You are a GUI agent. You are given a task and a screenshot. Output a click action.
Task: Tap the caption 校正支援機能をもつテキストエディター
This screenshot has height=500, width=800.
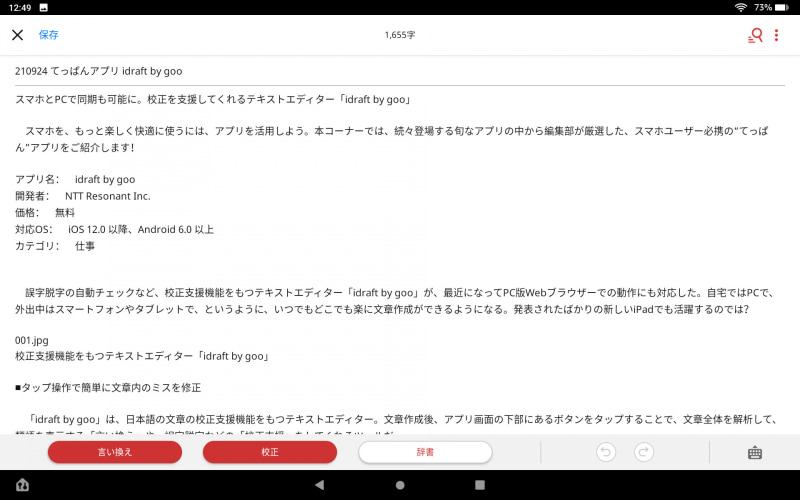tap(142, 356)
